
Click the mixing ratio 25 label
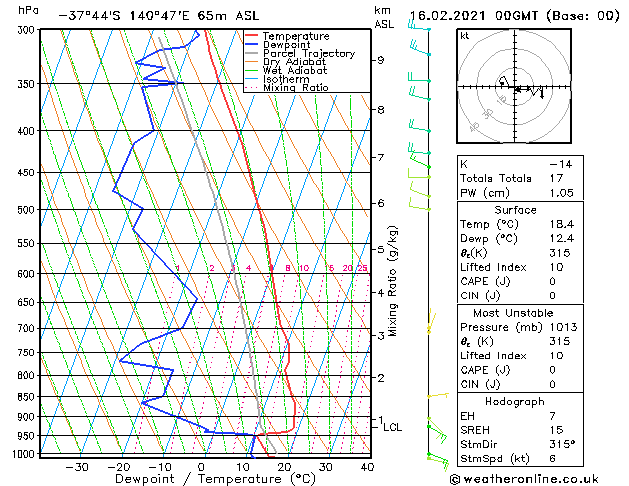[362, 268]
